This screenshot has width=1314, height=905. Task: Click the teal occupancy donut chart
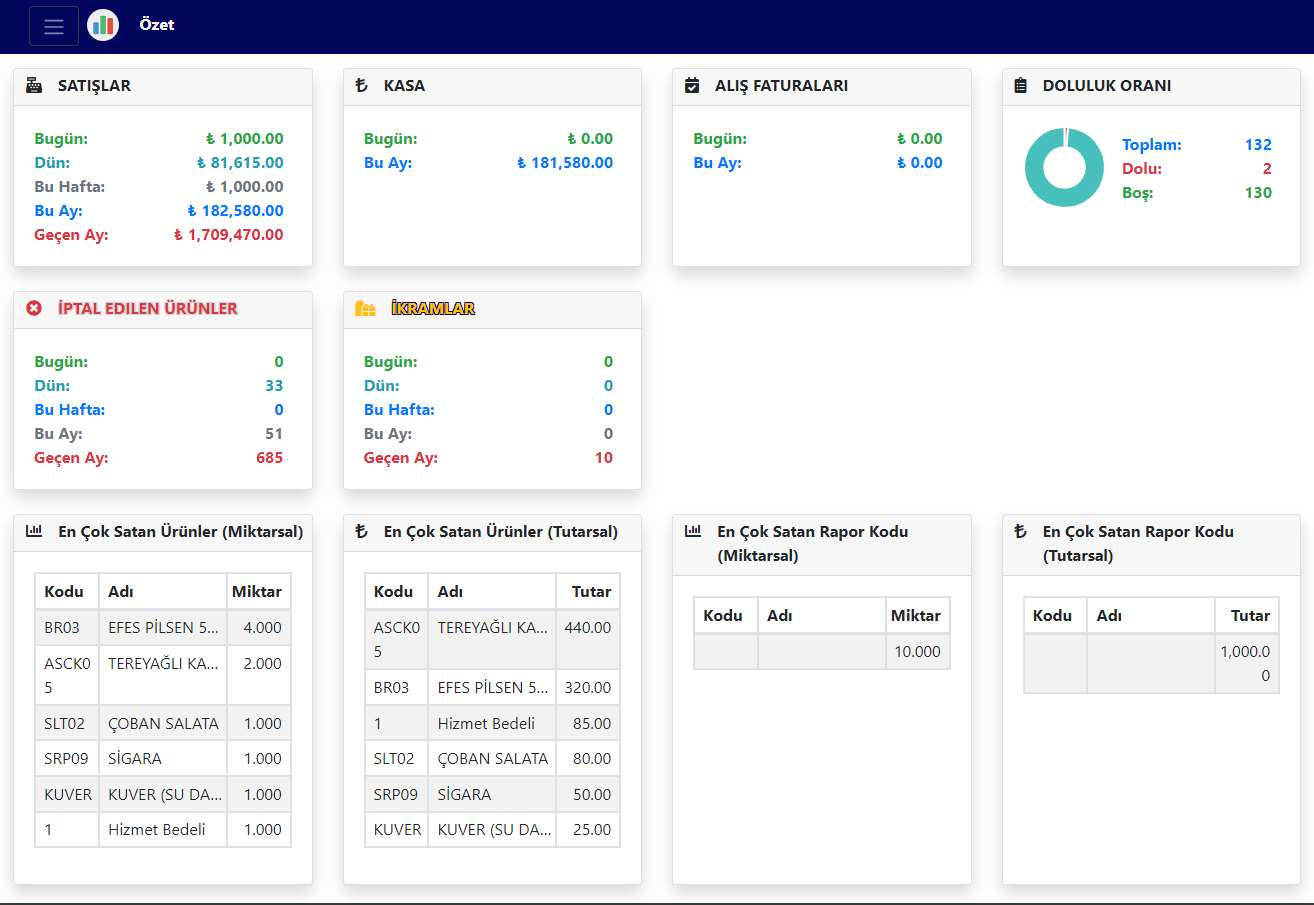click(x=1064, y=168)
